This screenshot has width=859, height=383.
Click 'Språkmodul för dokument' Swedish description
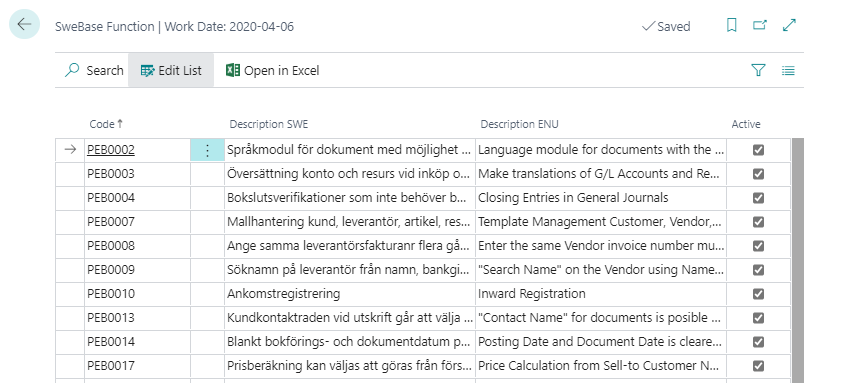click(350, 150)
